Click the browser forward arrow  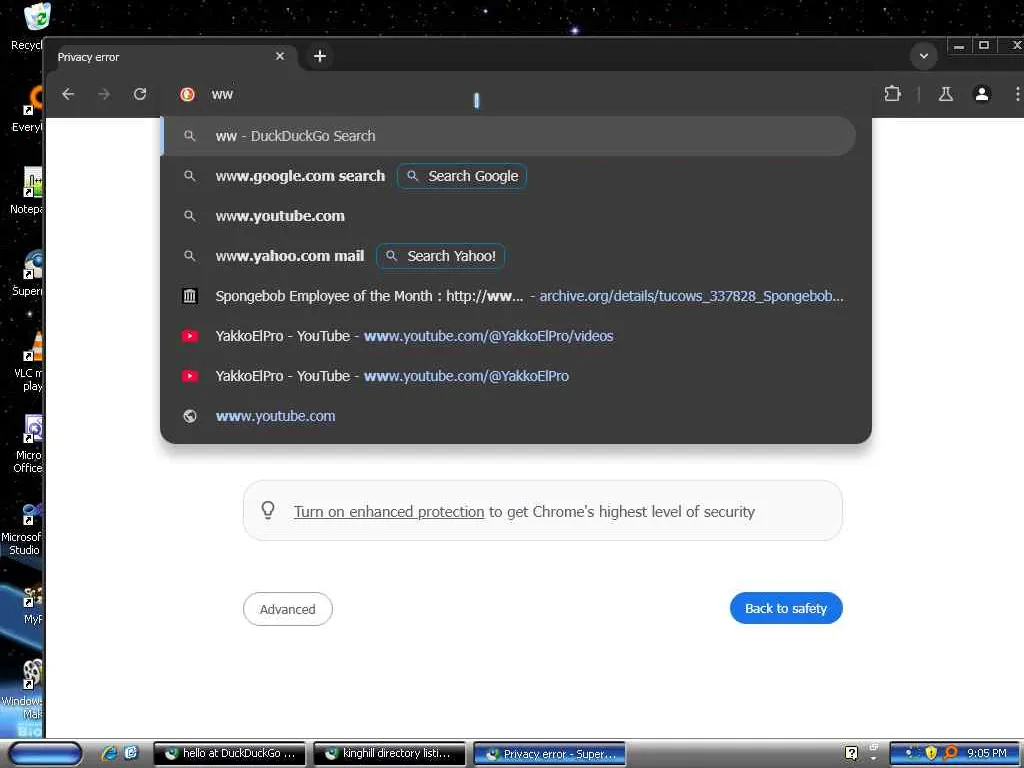click(104, 94)
